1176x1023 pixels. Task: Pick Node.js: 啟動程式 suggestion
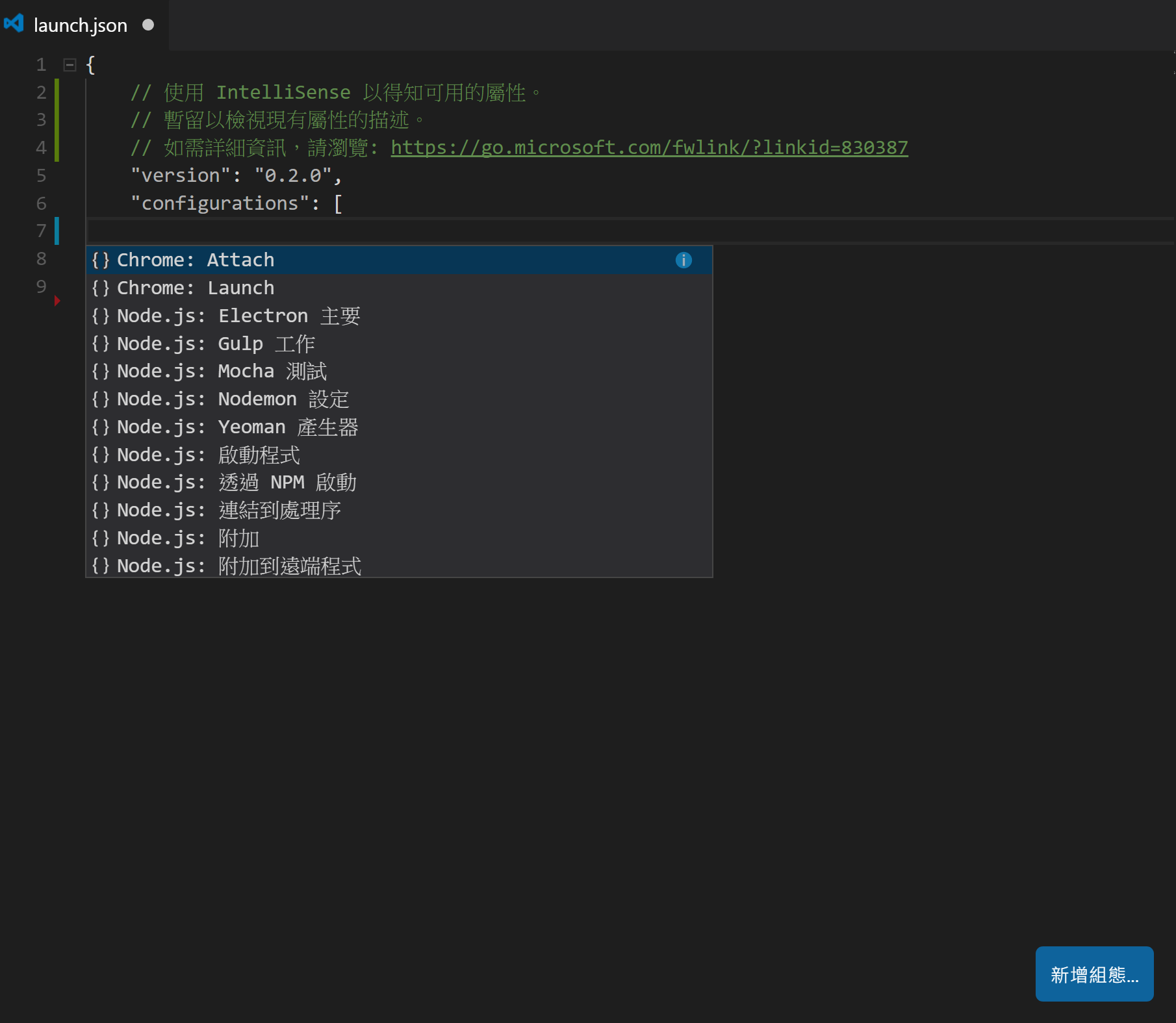(x=400, y=455)
